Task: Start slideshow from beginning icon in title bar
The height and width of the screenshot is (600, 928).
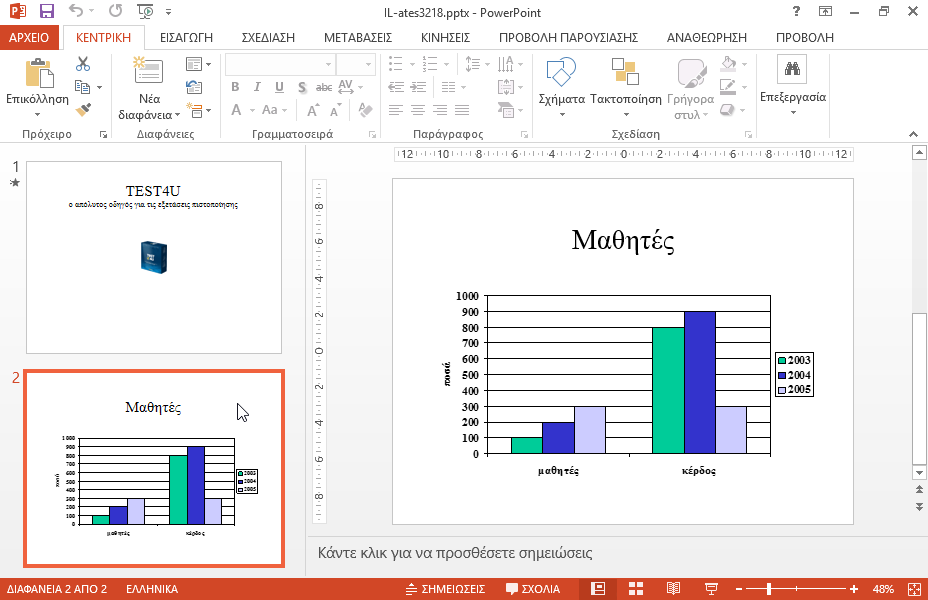Action: point(145,11)
